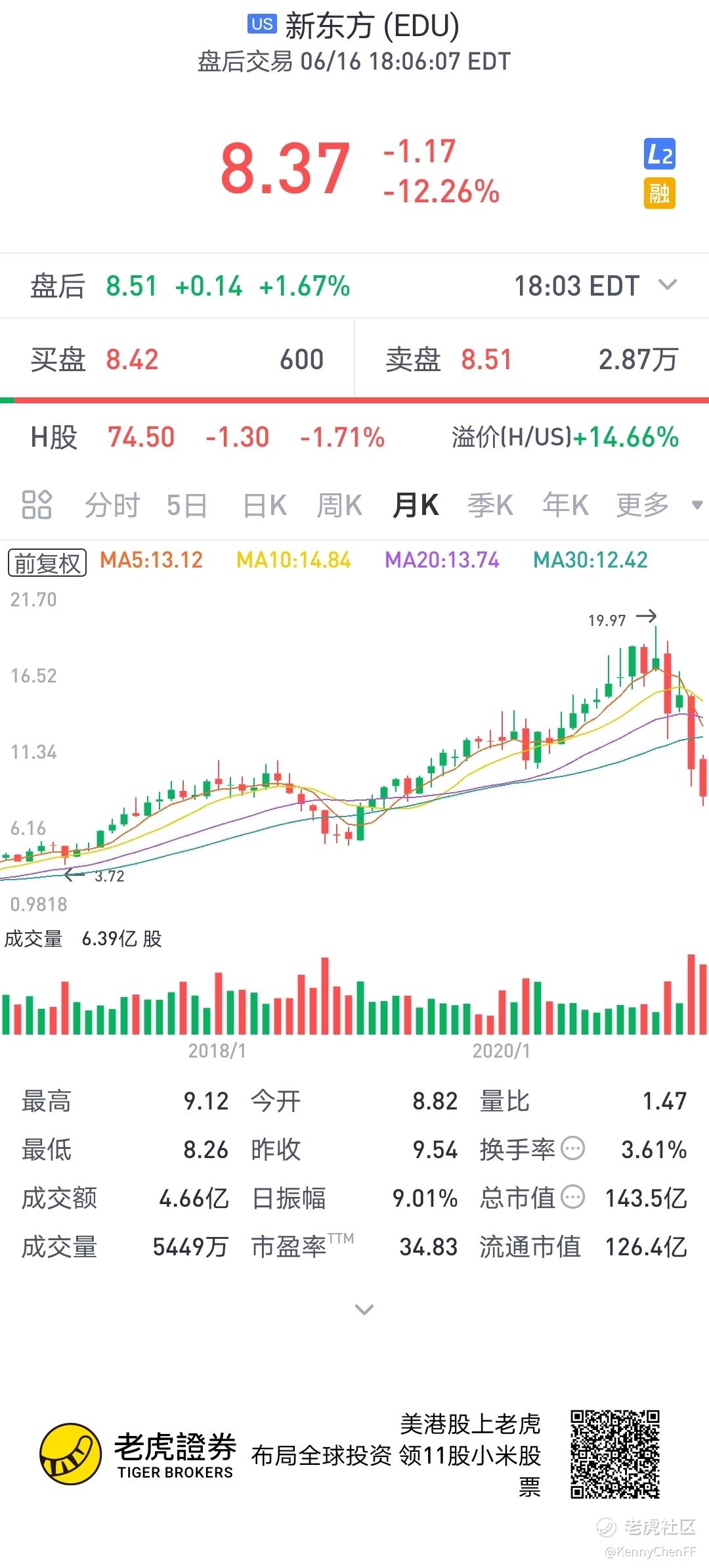709x1568 pixels.
Task: Tap the 成交额 value 4.66亿
Action: click(x=194, y=1198)
